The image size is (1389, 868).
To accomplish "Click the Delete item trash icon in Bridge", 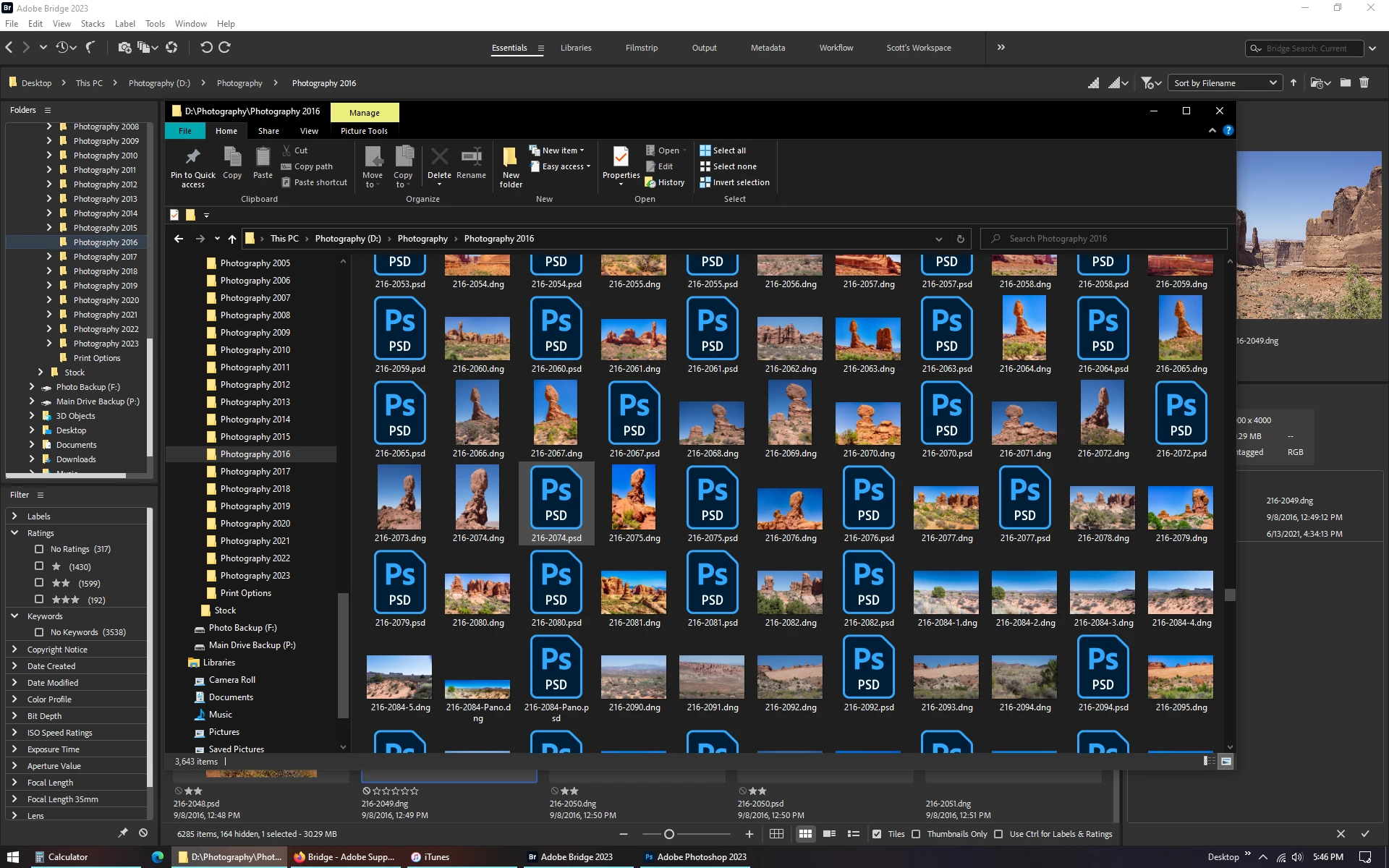I will point(1364,83).
